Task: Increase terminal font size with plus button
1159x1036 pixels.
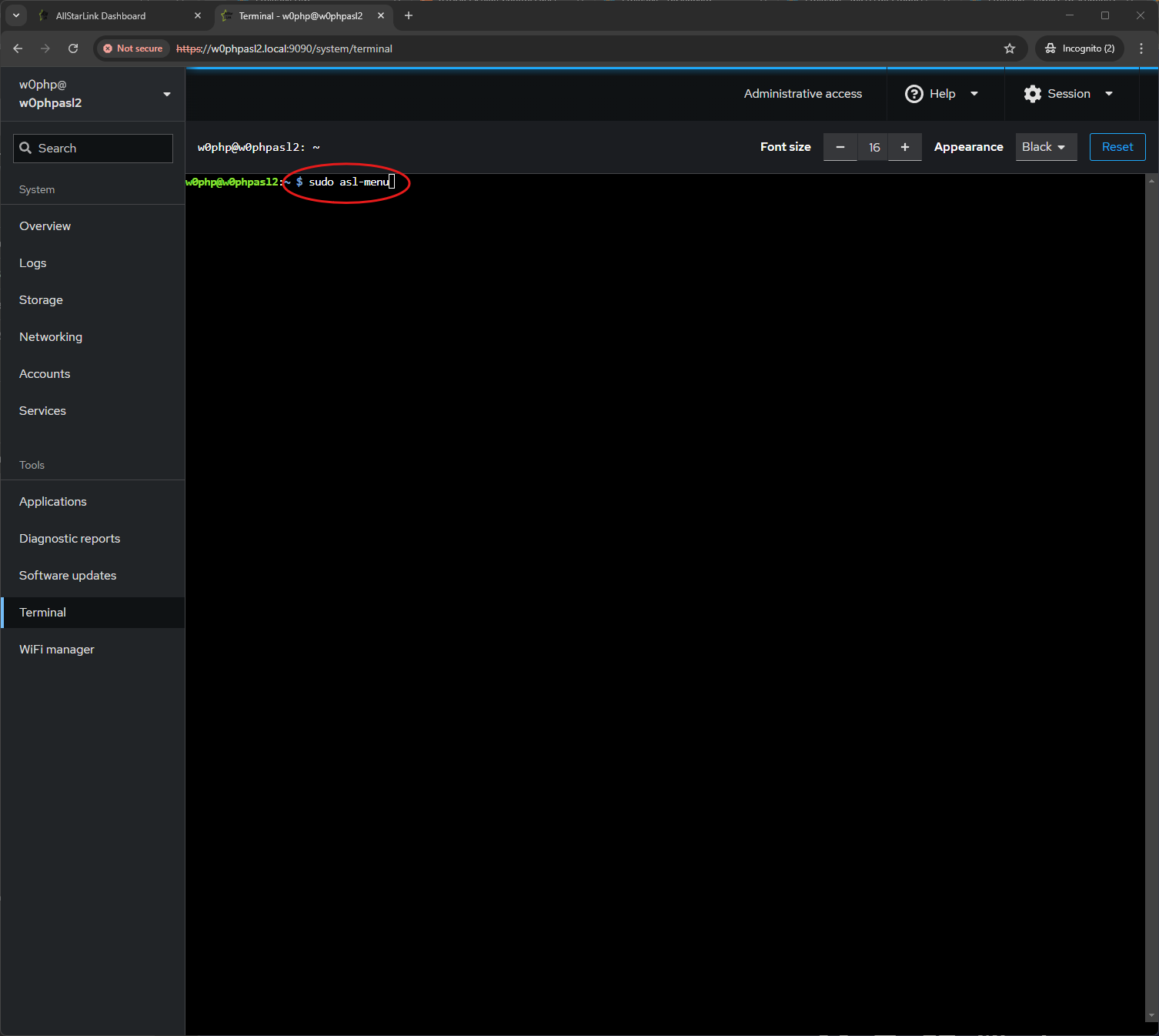Action: coord(904,147)
